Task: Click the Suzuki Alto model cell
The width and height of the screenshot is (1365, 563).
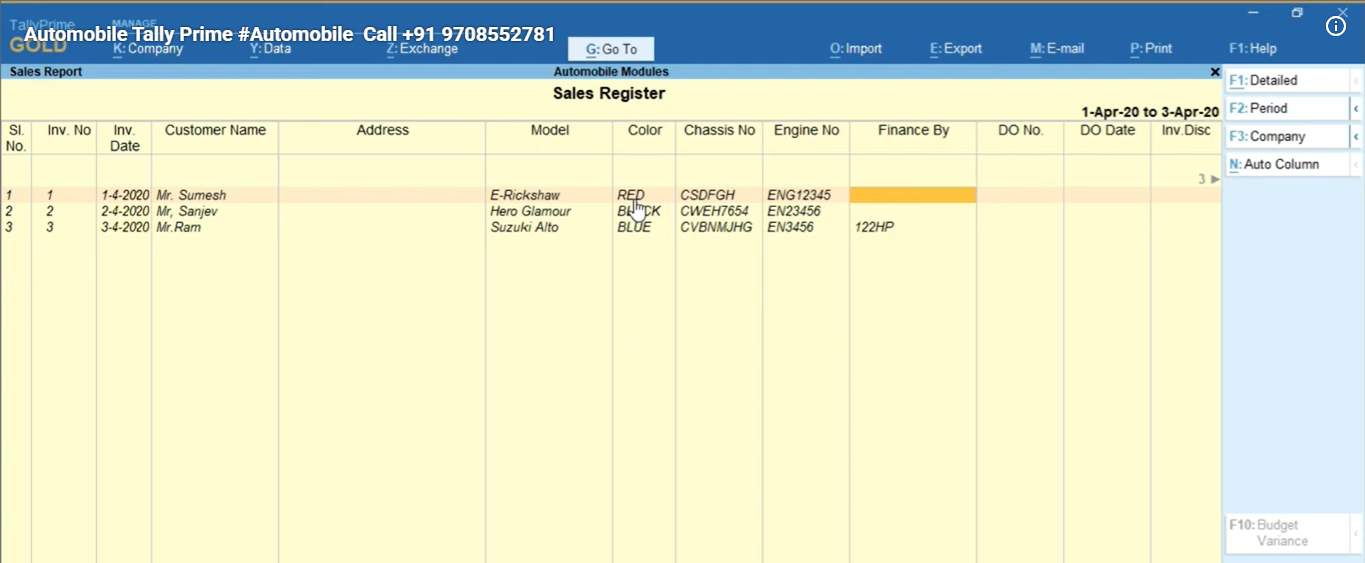Action: point(524,228)
